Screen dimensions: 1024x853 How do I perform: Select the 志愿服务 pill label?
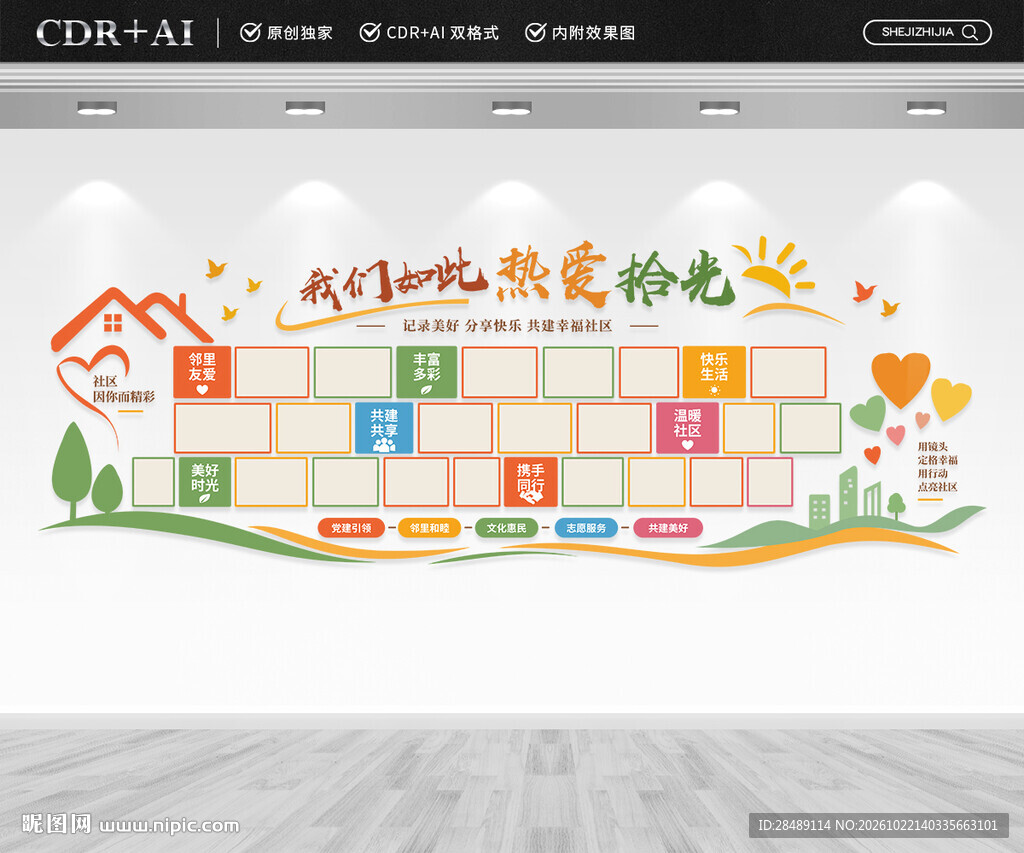coord(586,528)
